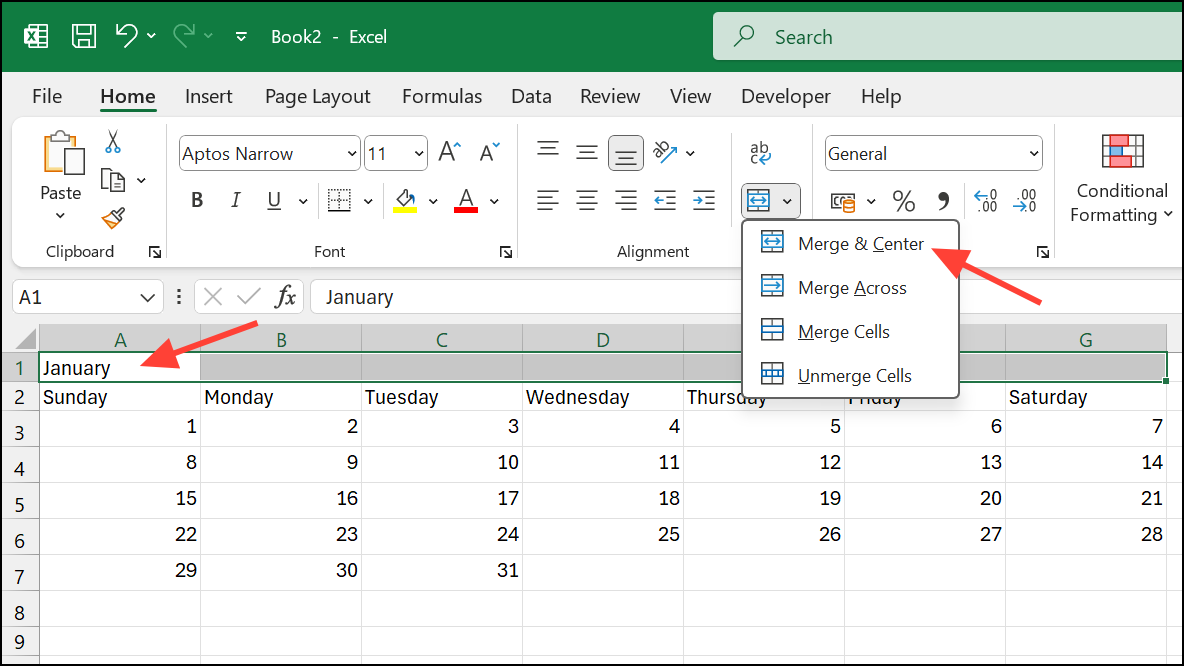This screenshot has width=1184, height=666.
Task: Toggle Bold formatting
Action: point(197,201)
